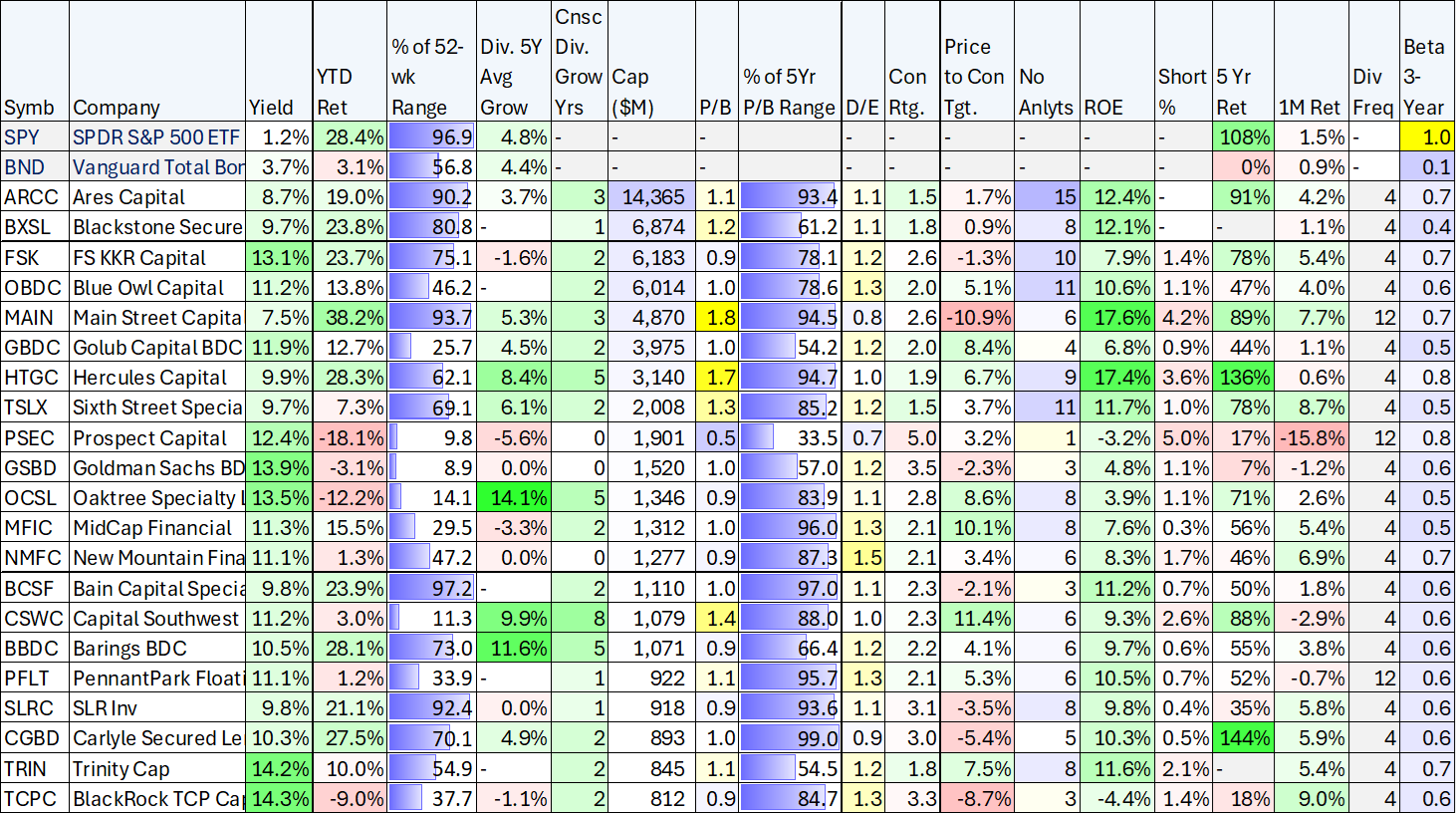The height and width of the screenshot is (814, 1456).
Task: Select ARCC analyst count 15
Action: coord(1048,197)
